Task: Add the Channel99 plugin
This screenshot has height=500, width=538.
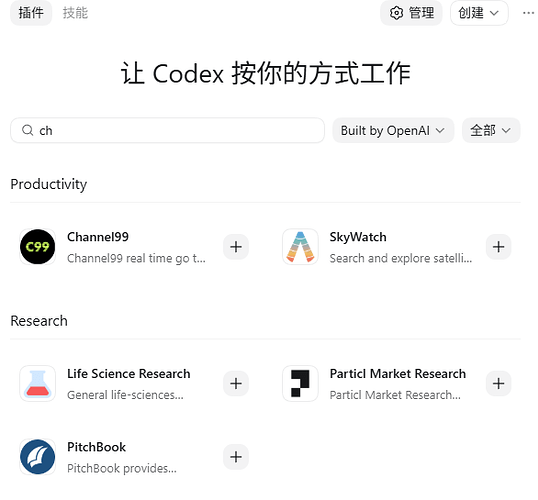Action: pos(236,247)
